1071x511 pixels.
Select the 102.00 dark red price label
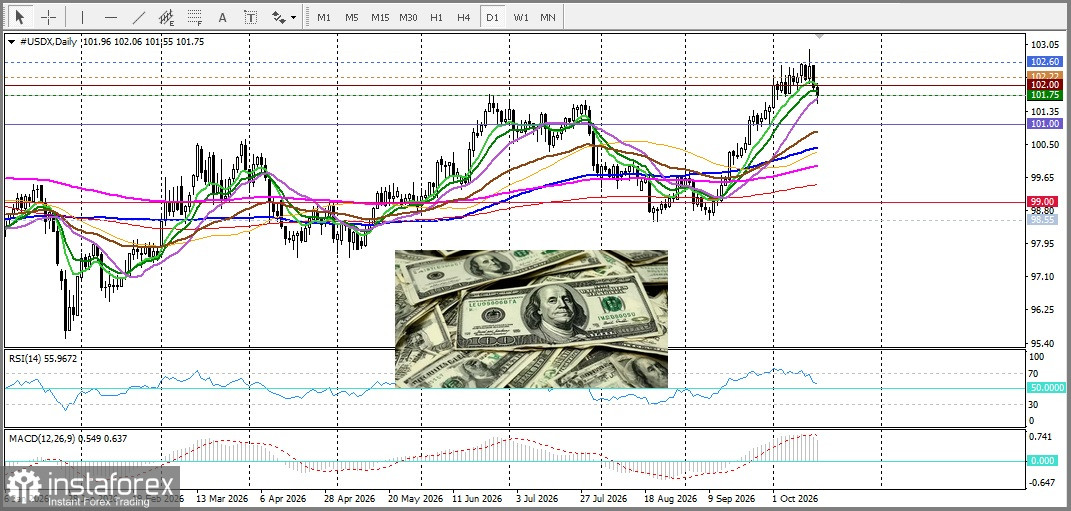tap(1045, 84)
